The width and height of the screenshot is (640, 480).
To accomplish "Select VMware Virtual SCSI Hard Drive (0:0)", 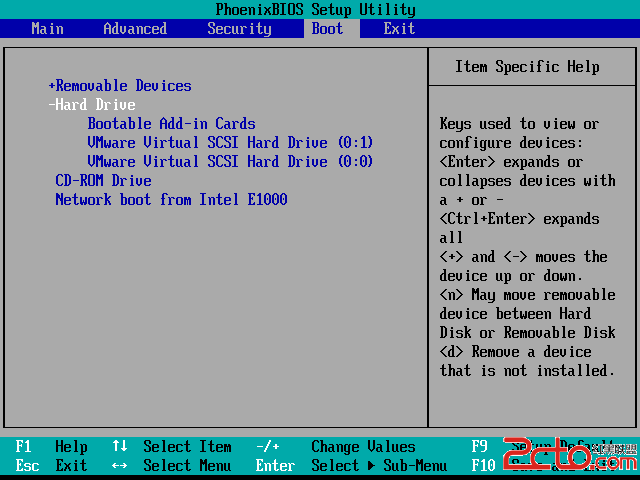I will 230,162.
